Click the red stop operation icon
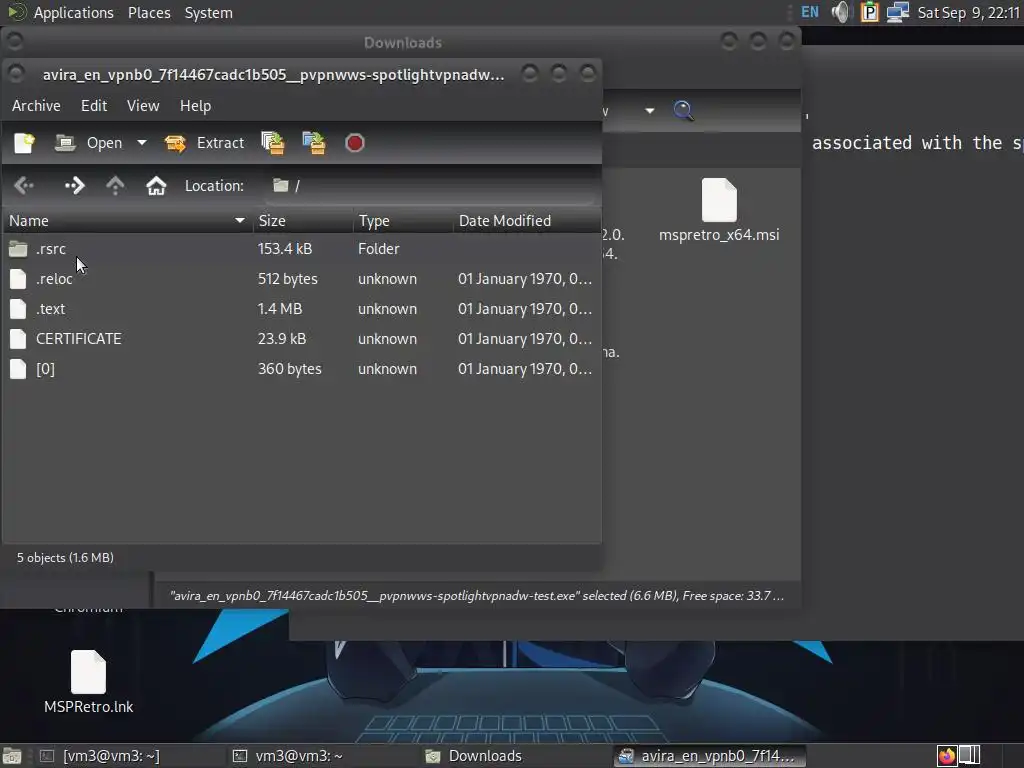Viewport: 1024px width, 768px height. click(x=355, y=143)
